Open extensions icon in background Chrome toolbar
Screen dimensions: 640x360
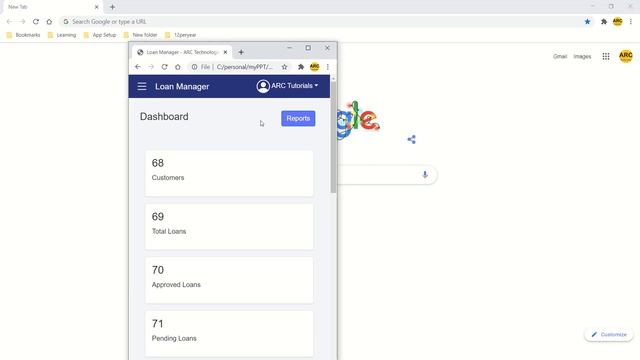point(604,22)
